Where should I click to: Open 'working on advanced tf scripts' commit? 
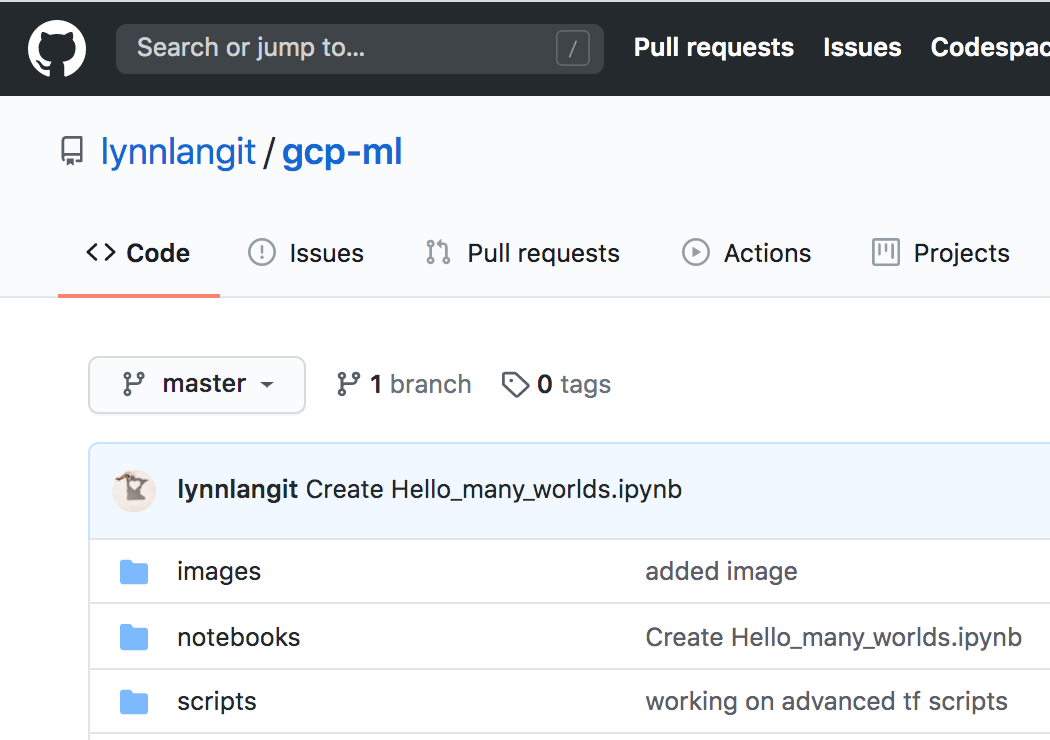826,701
